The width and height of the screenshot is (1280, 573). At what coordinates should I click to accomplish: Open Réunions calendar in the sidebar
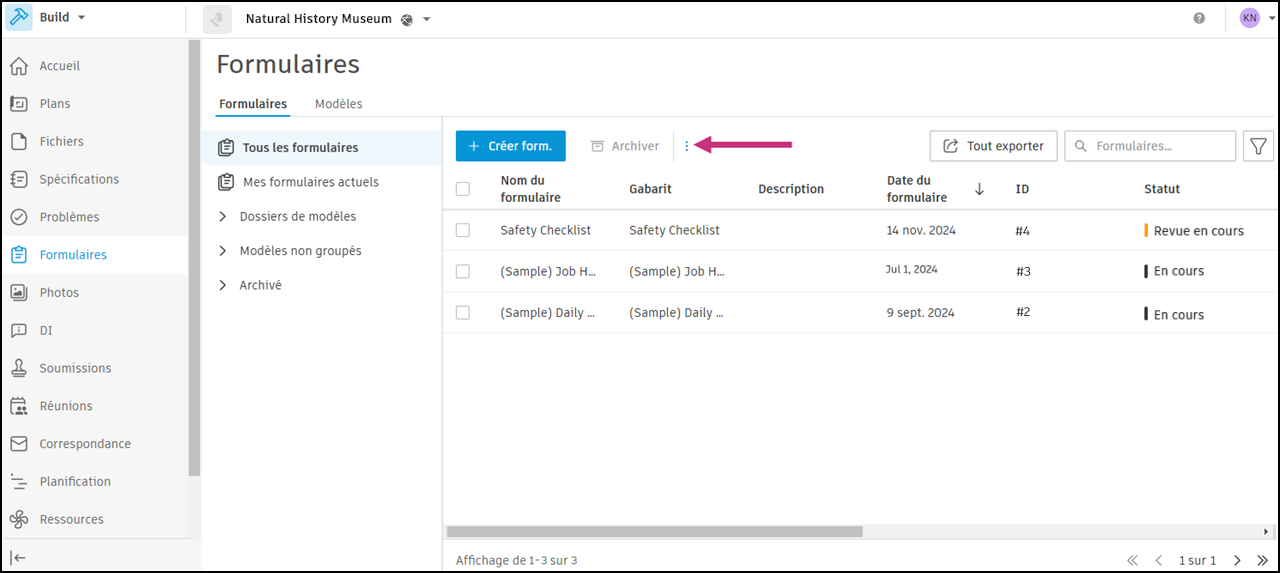point(65,406)
